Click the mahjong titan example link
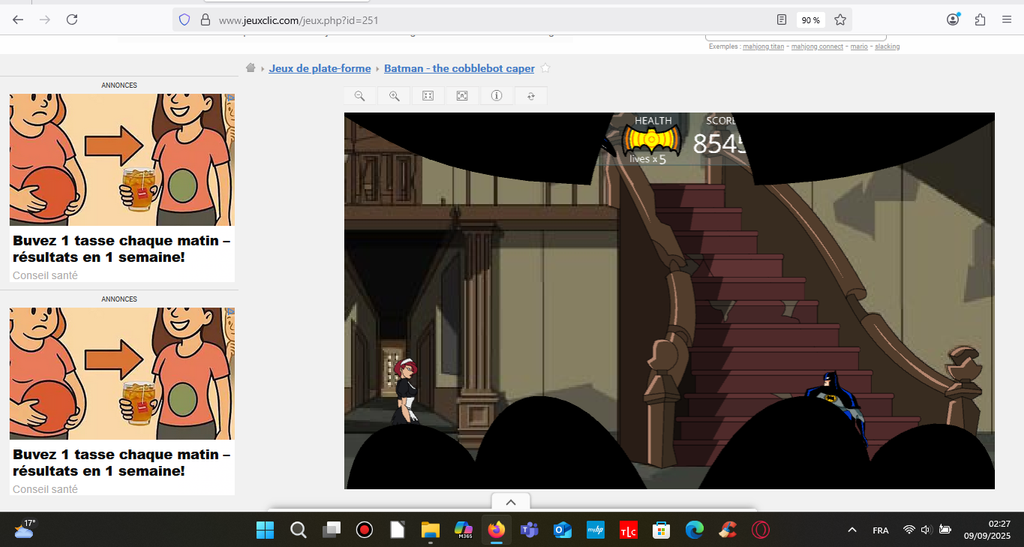Viewport: 1024px width, 547px height. click(x=764, y=47)
